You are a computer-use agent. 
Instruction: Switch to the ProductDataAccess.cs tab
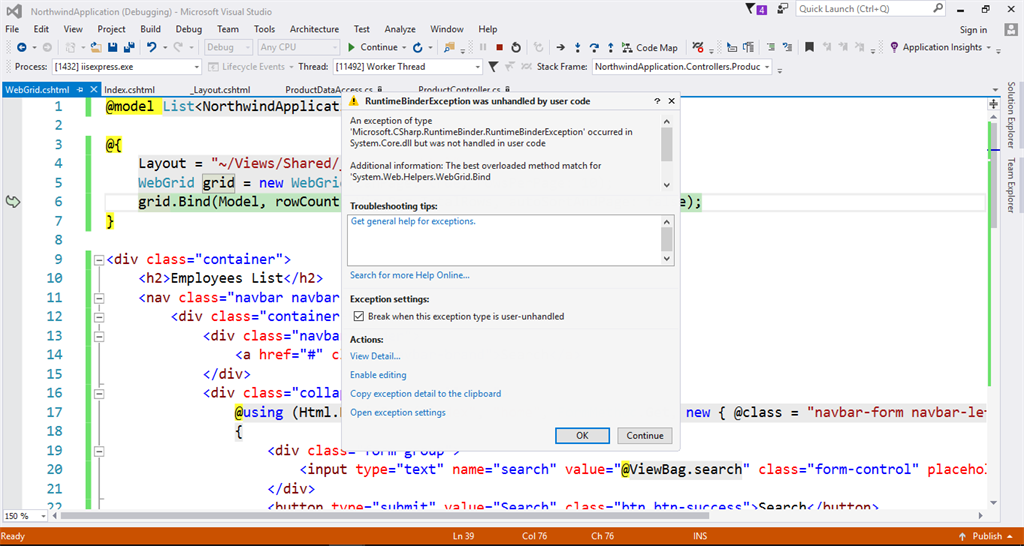pyautogui.click(x=328, y=89)
